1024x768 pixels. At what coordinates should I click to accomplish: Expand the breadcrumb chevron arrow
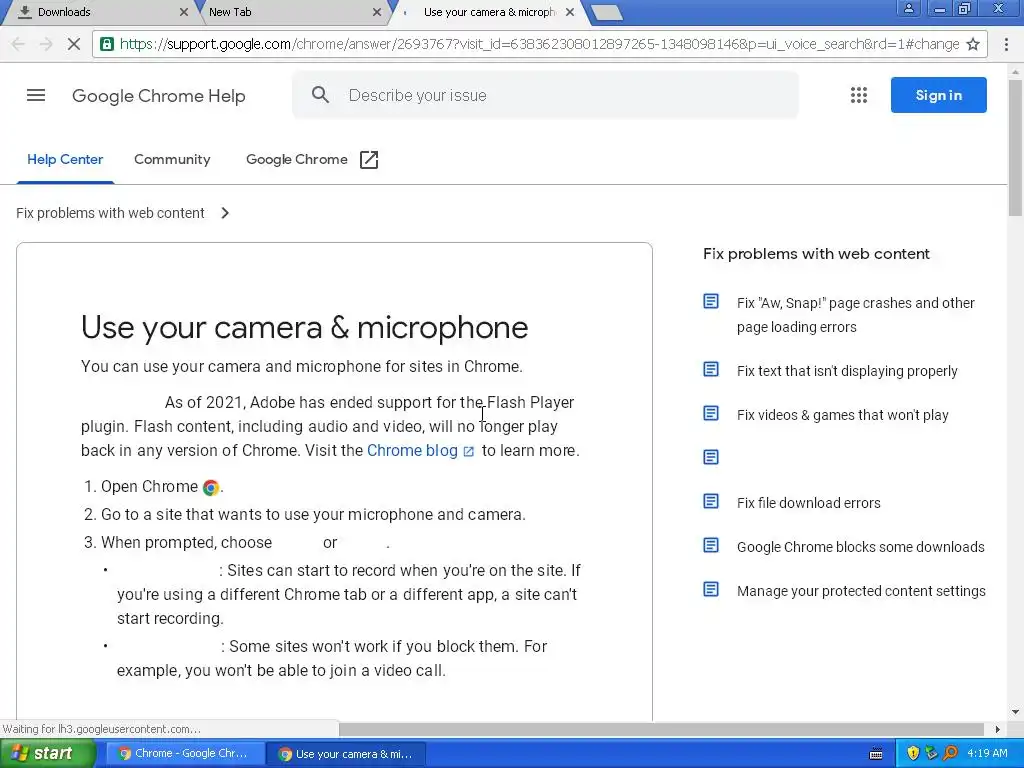click(225, 213)
